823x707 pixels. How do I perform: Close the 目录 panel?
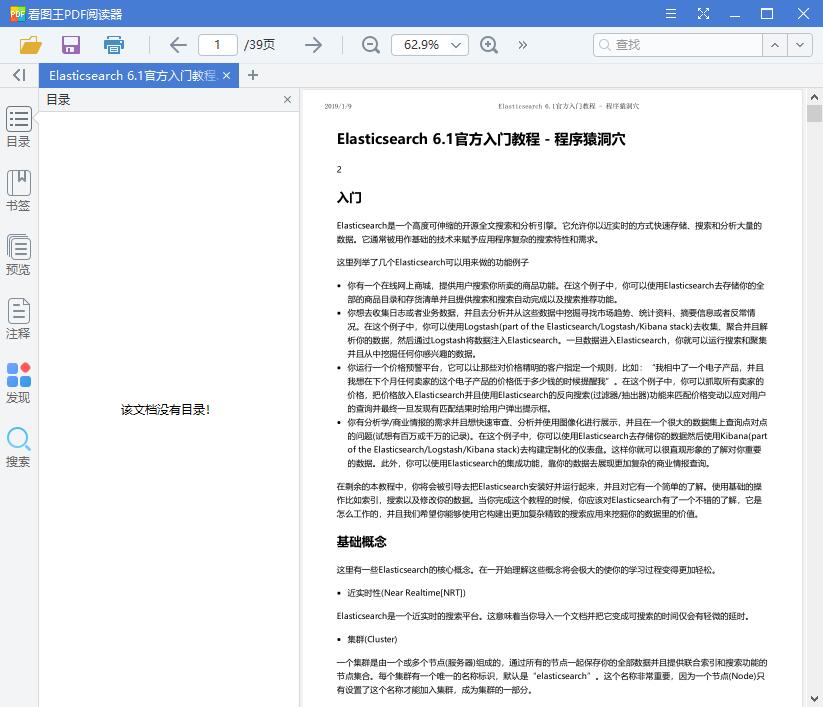click(287, 100)
